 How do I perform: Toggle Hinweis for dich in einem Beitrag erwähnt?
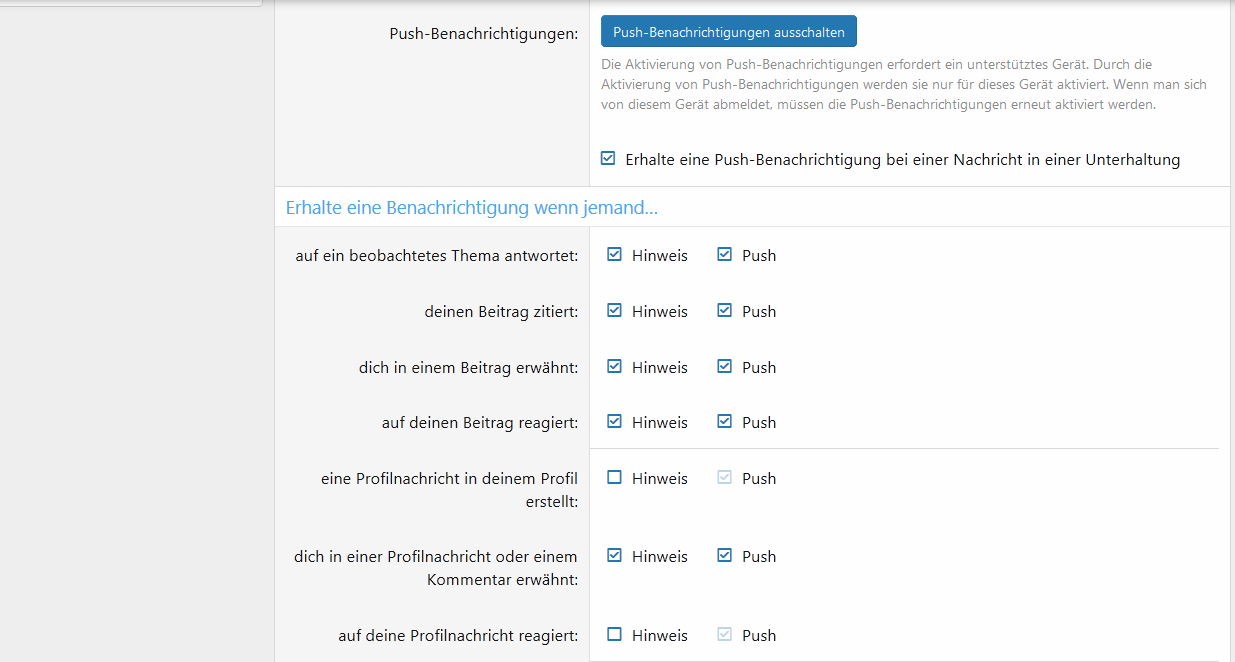615,367
